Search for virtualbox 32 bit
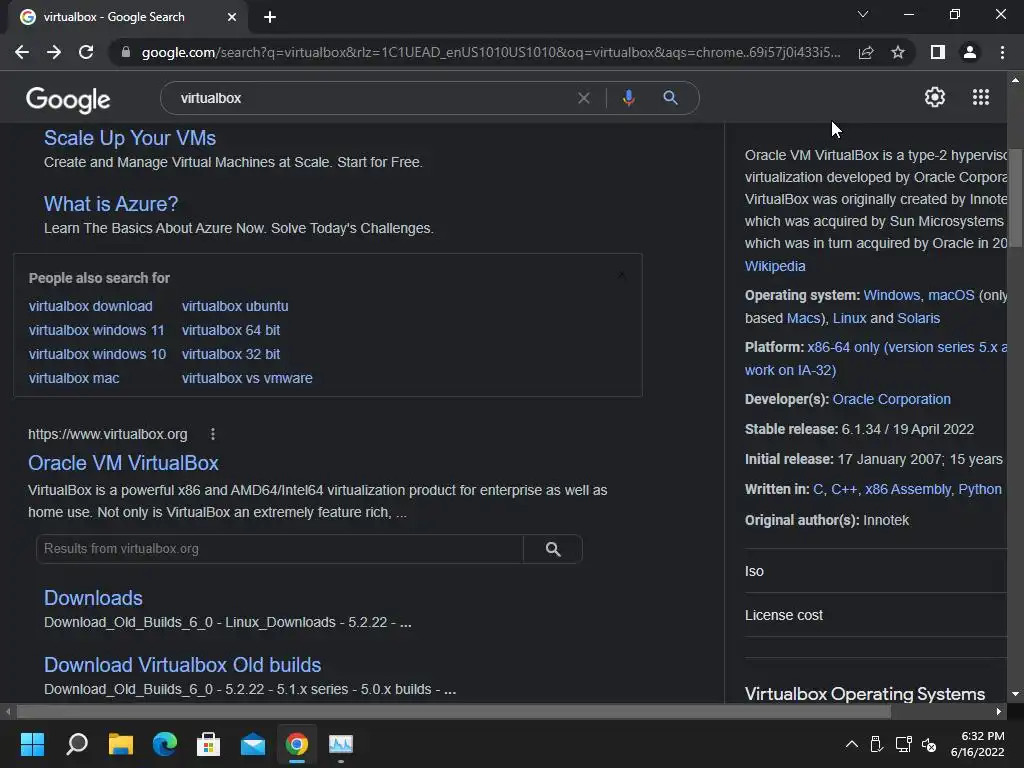This screenshot has width=1024, height=768. 231,354
